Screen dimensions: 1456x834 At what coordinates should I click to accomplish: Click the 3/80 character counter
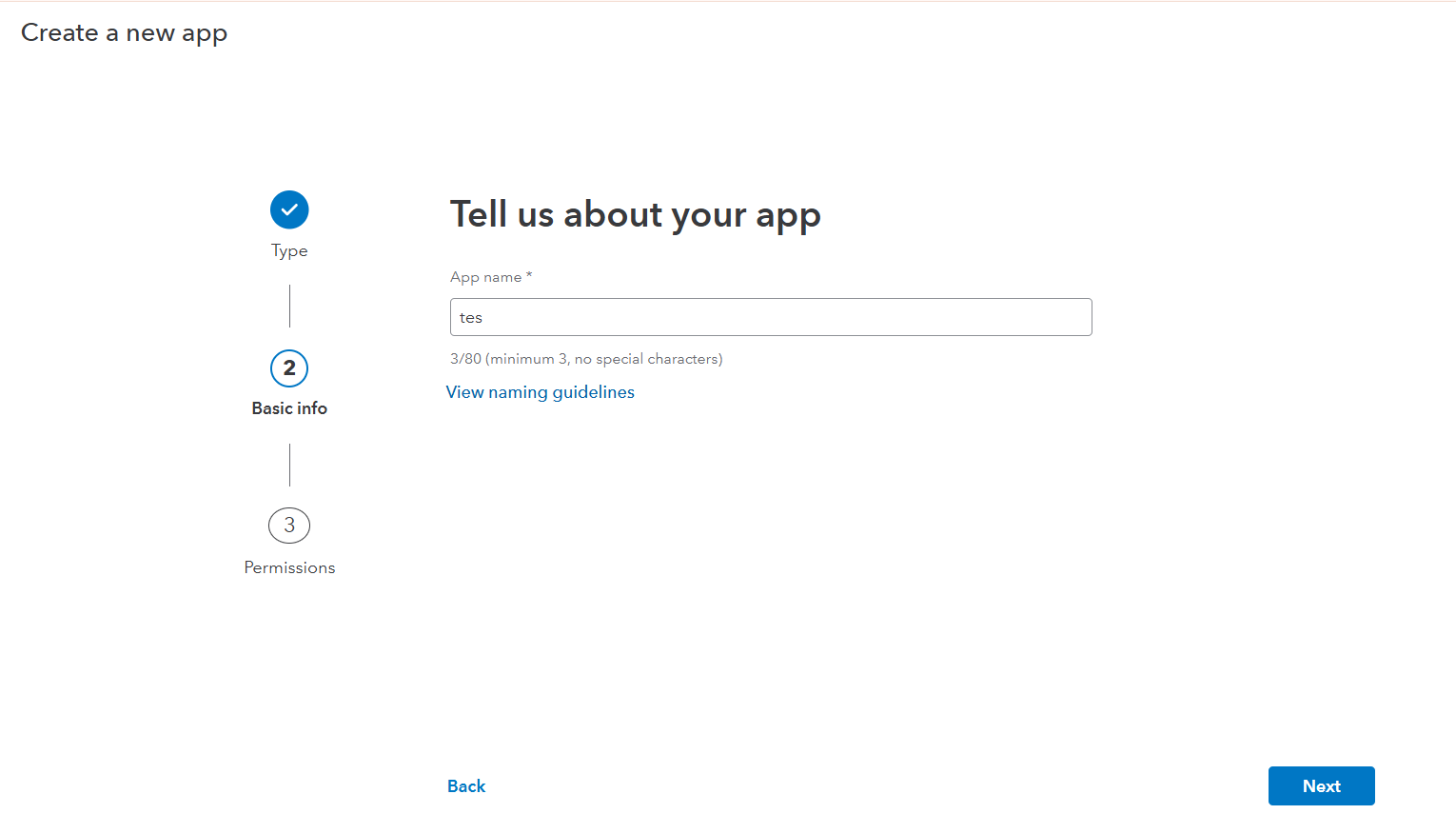(465, 359)
